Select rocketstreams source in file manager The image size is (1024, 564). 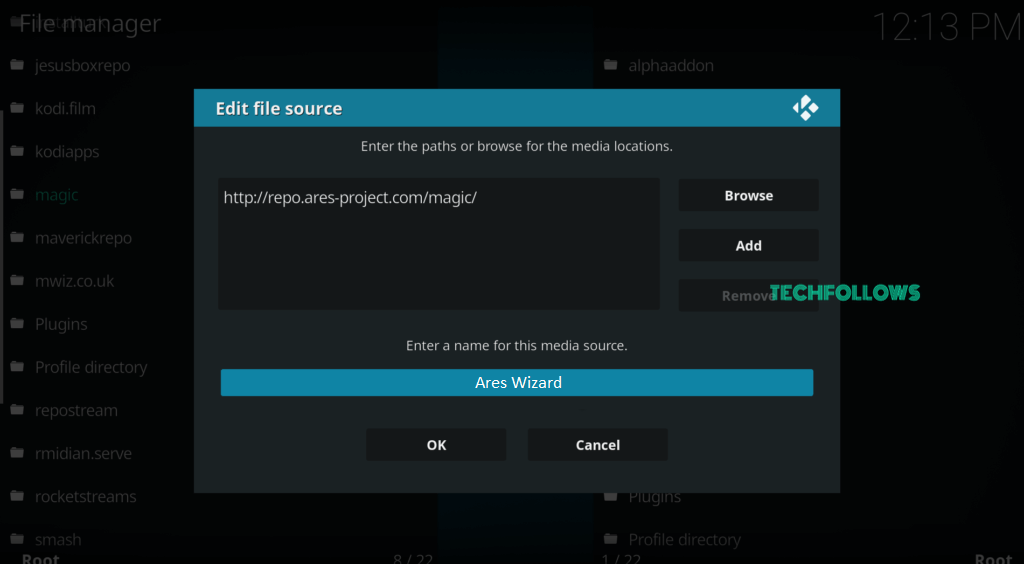pyautogui.click(x=86, y=497)
